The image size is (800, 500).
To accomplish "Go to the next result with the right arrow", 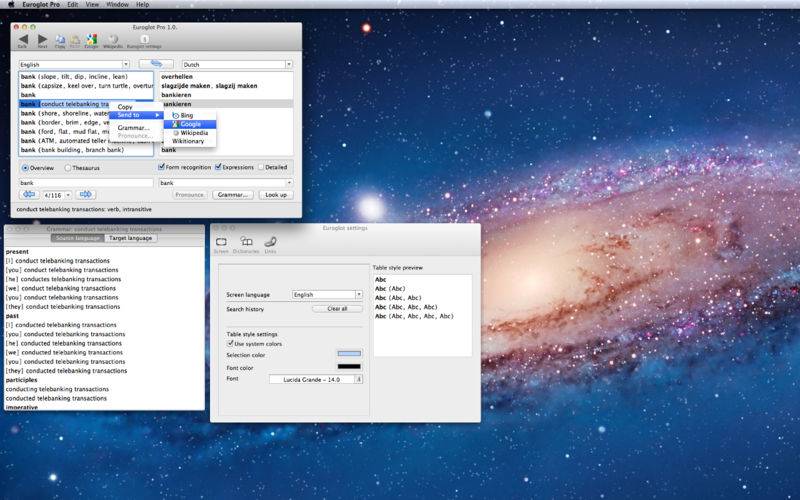I will [x=86, y=194].
